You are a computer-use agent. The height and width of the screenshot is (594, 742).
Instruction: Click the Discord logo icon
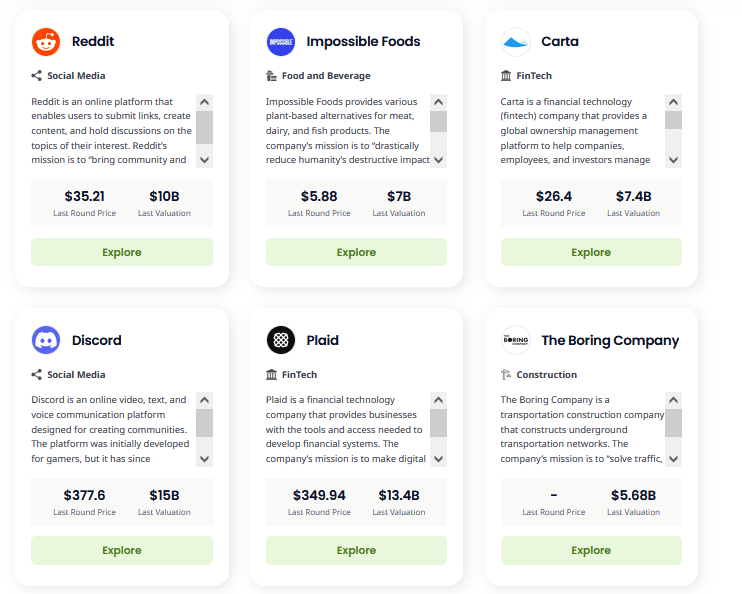click(x=46, y=340)
